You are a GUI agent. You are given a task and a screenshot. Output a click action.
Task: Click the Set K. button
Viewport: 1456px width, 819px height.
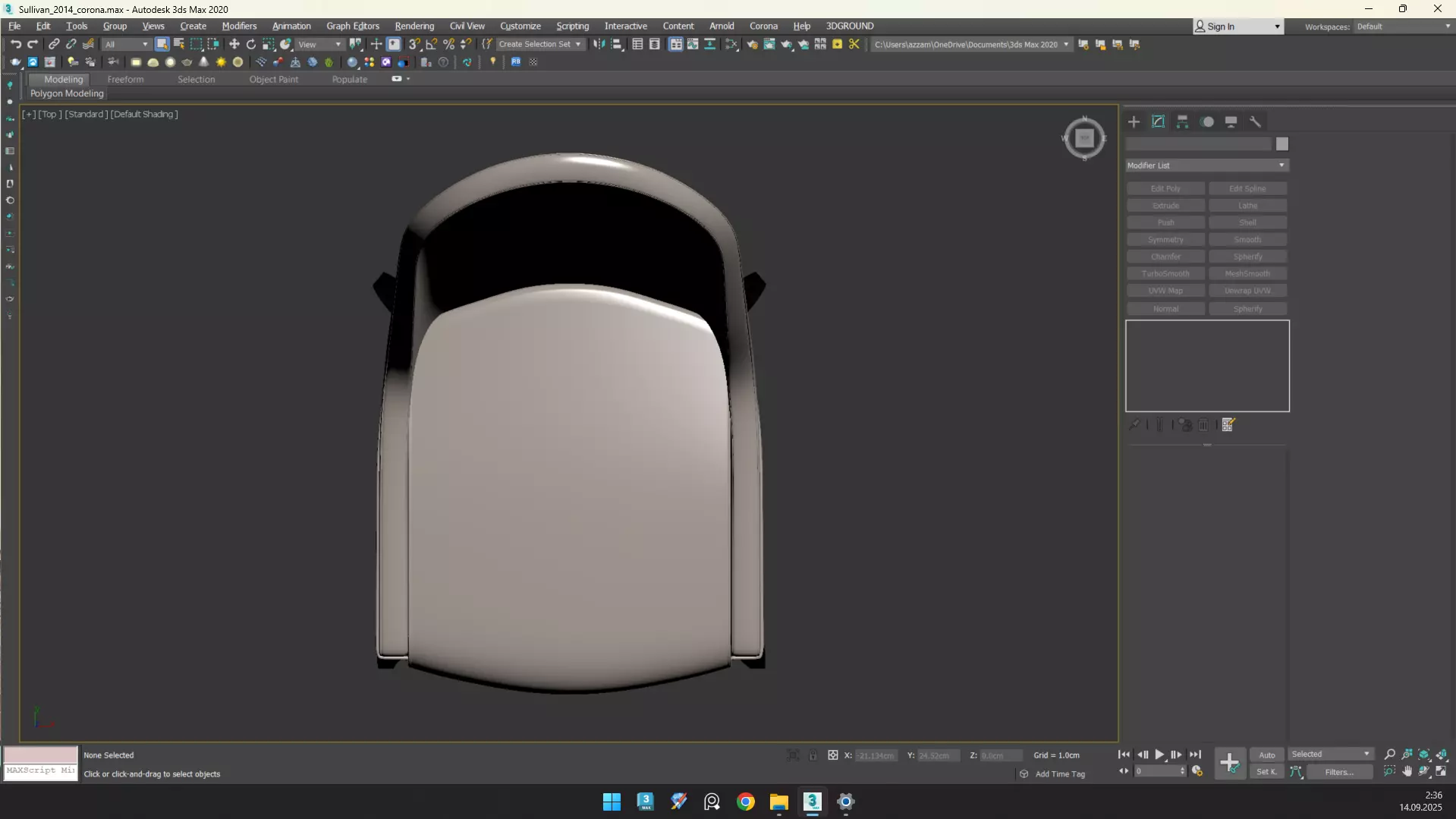[x=1266, y=772]
